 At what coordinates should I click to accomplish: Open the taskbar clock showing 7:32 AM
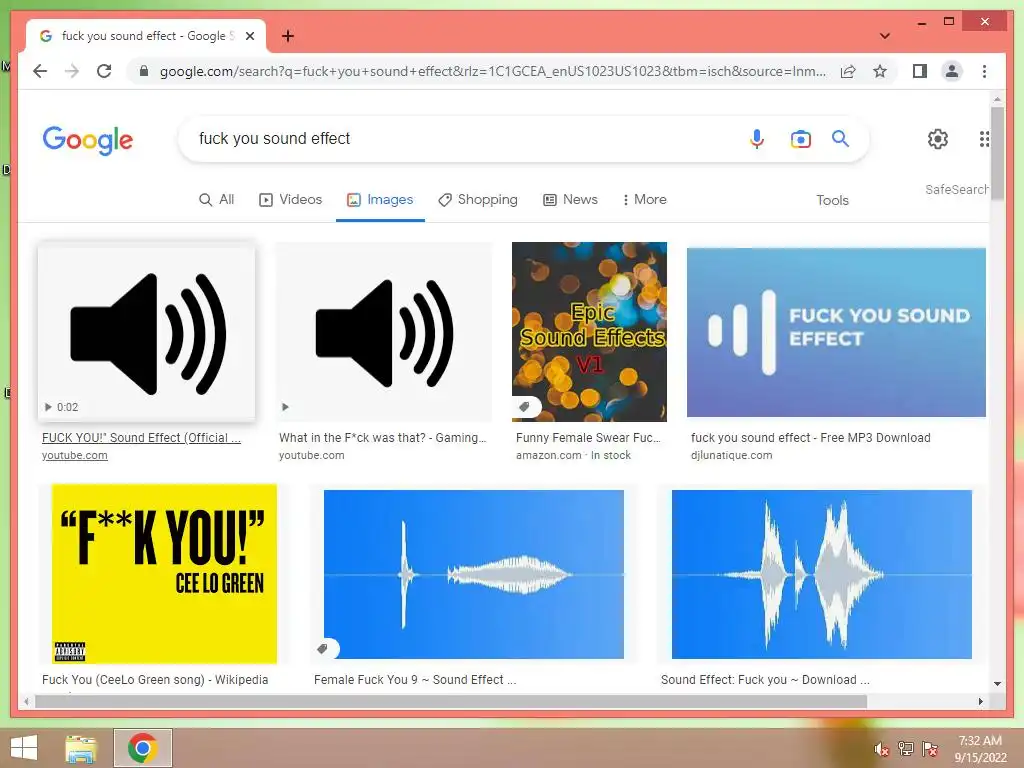(980, 749)
